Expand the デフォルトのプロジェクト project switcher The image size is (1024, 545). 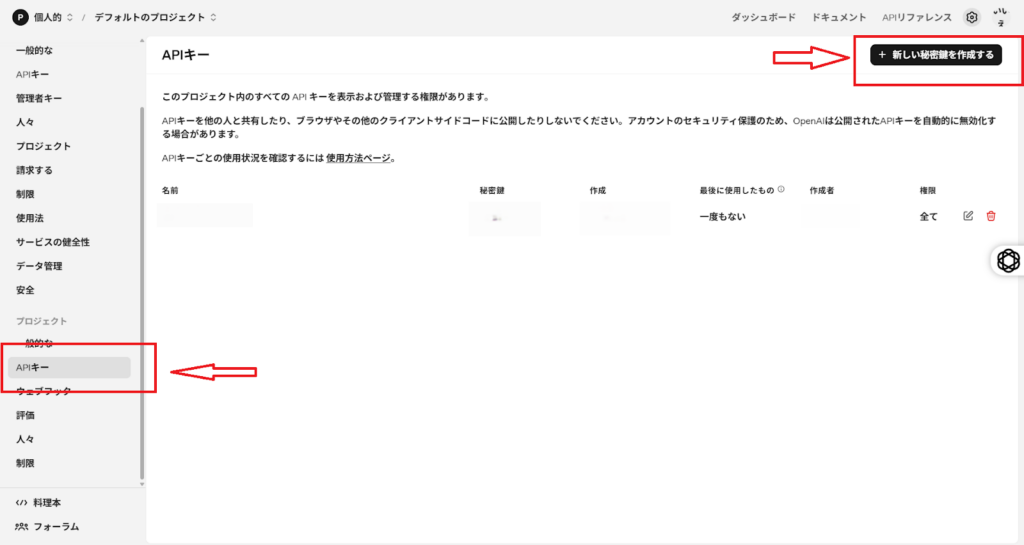(x=155, y=17)
